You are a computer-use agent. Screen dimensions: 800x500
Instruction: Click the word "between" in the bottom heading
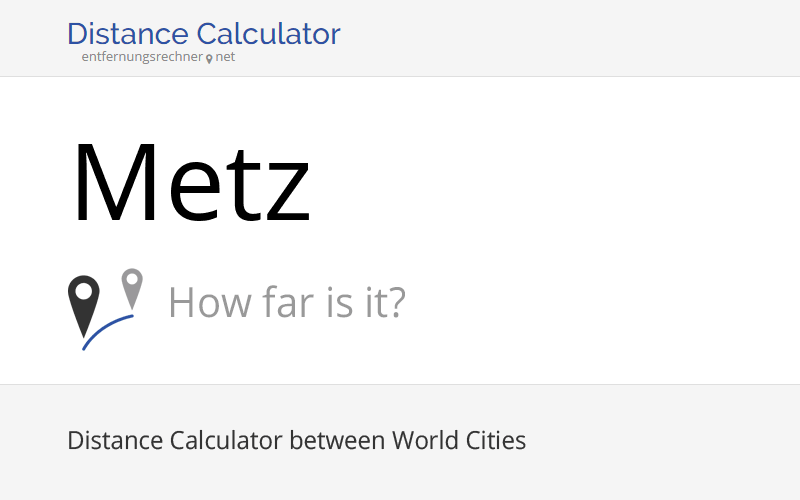[x=337, y=440]
